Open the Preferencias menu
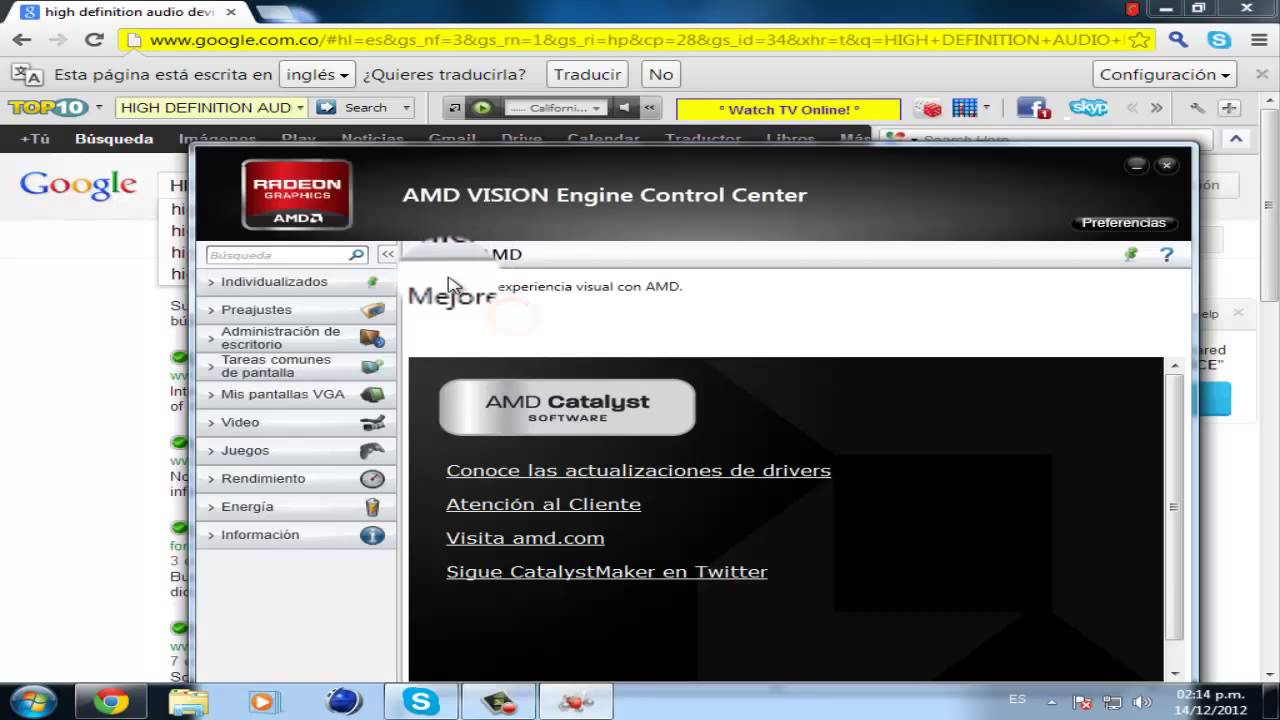This screenshot has height=720, width=1280. pos(1124,223)
